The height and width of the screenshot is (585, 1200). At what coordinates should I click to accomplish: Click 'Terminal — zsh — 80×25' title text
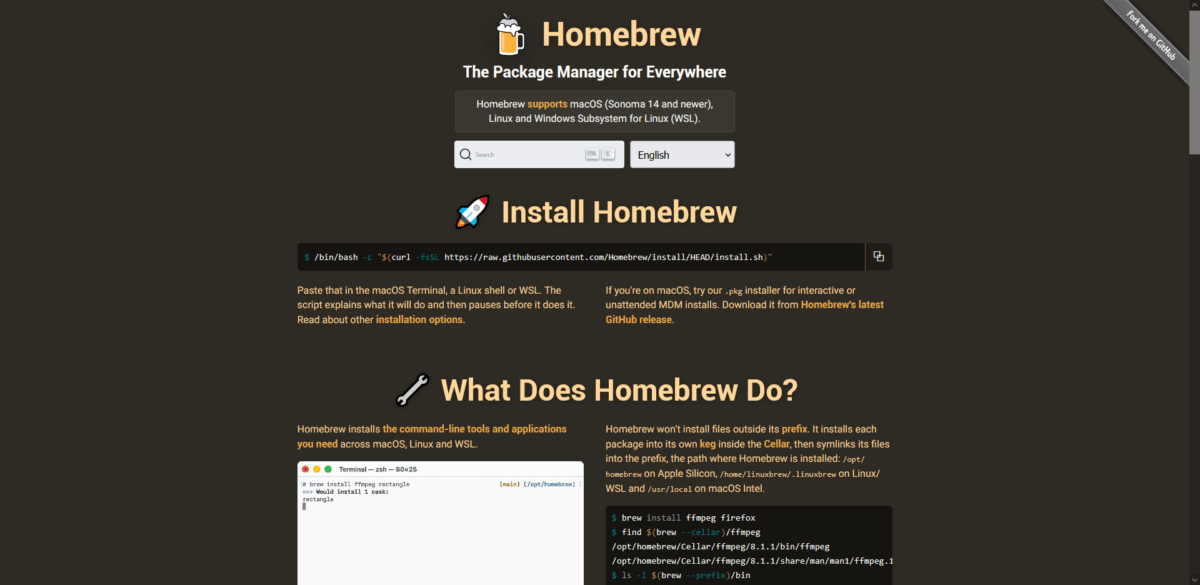(376, 469)
